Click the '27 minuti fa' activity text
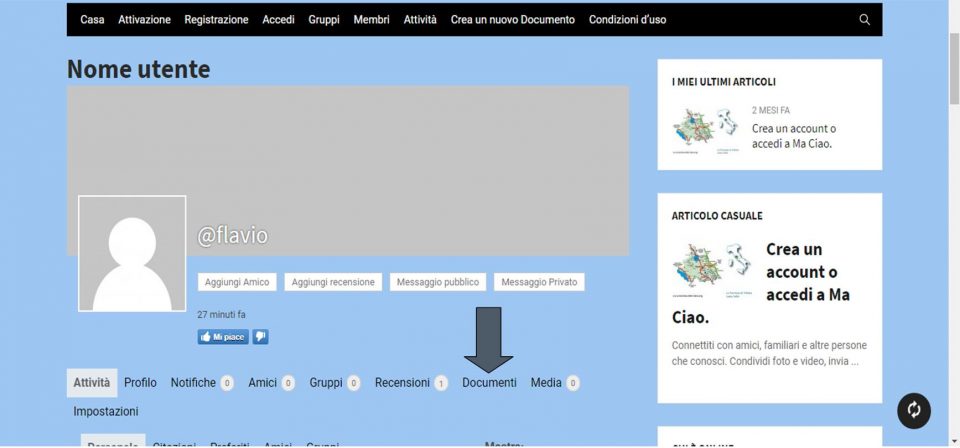Image resolution: width=960 pixels, height=448 pixels. coord(221,315)
